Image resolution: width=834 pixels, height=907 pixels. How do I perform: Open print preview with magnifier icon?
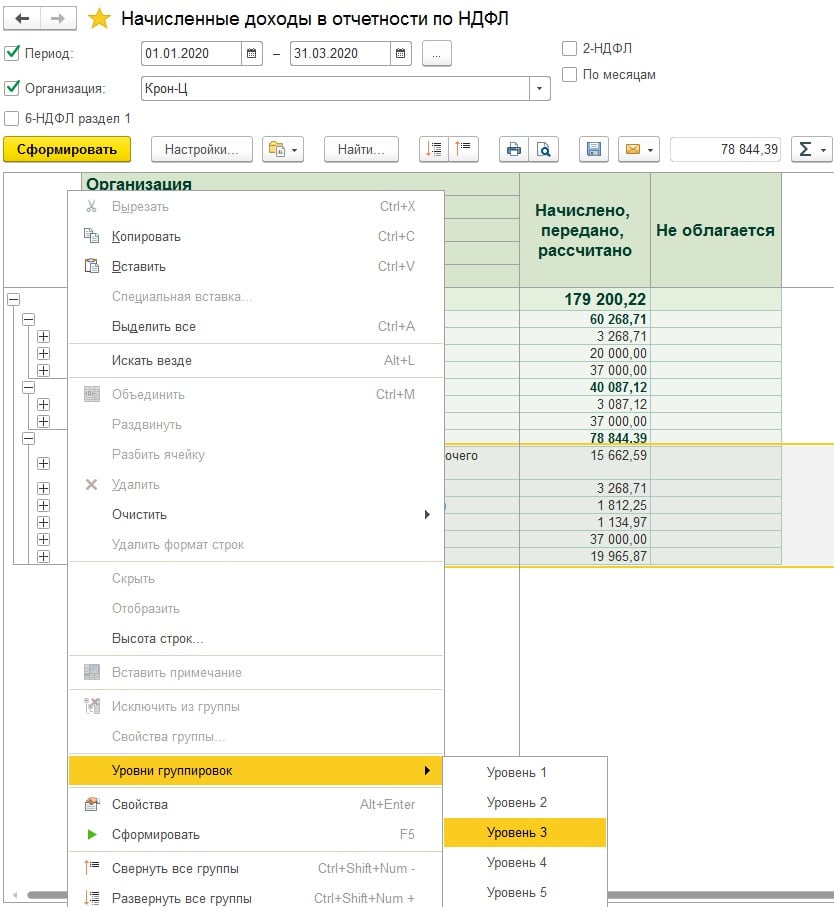[x=543, y=150]
